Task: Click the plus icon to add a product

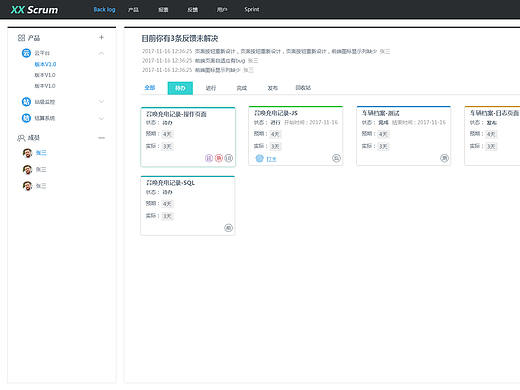Action: 101,37
